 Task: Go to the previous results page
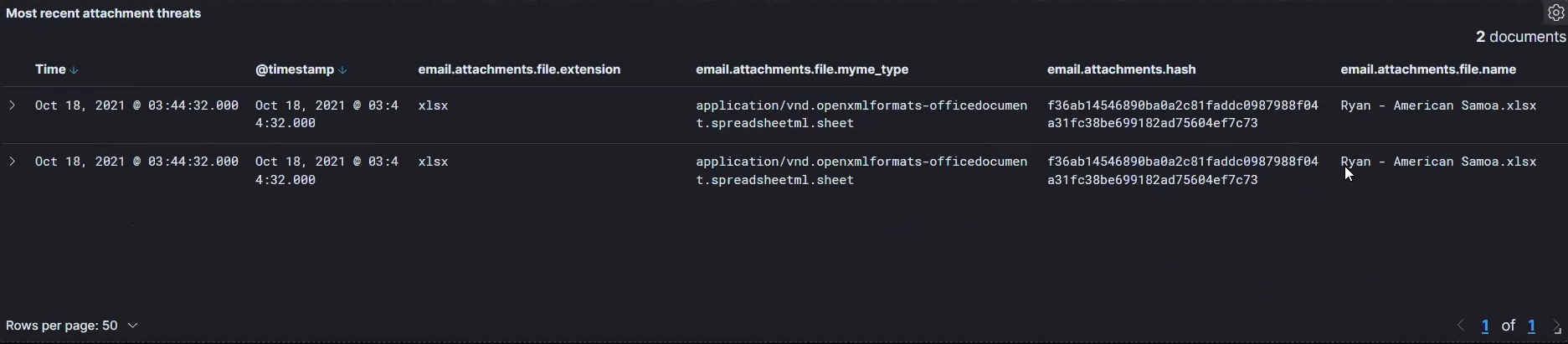pyautogui.click(x=1461, y=326)
